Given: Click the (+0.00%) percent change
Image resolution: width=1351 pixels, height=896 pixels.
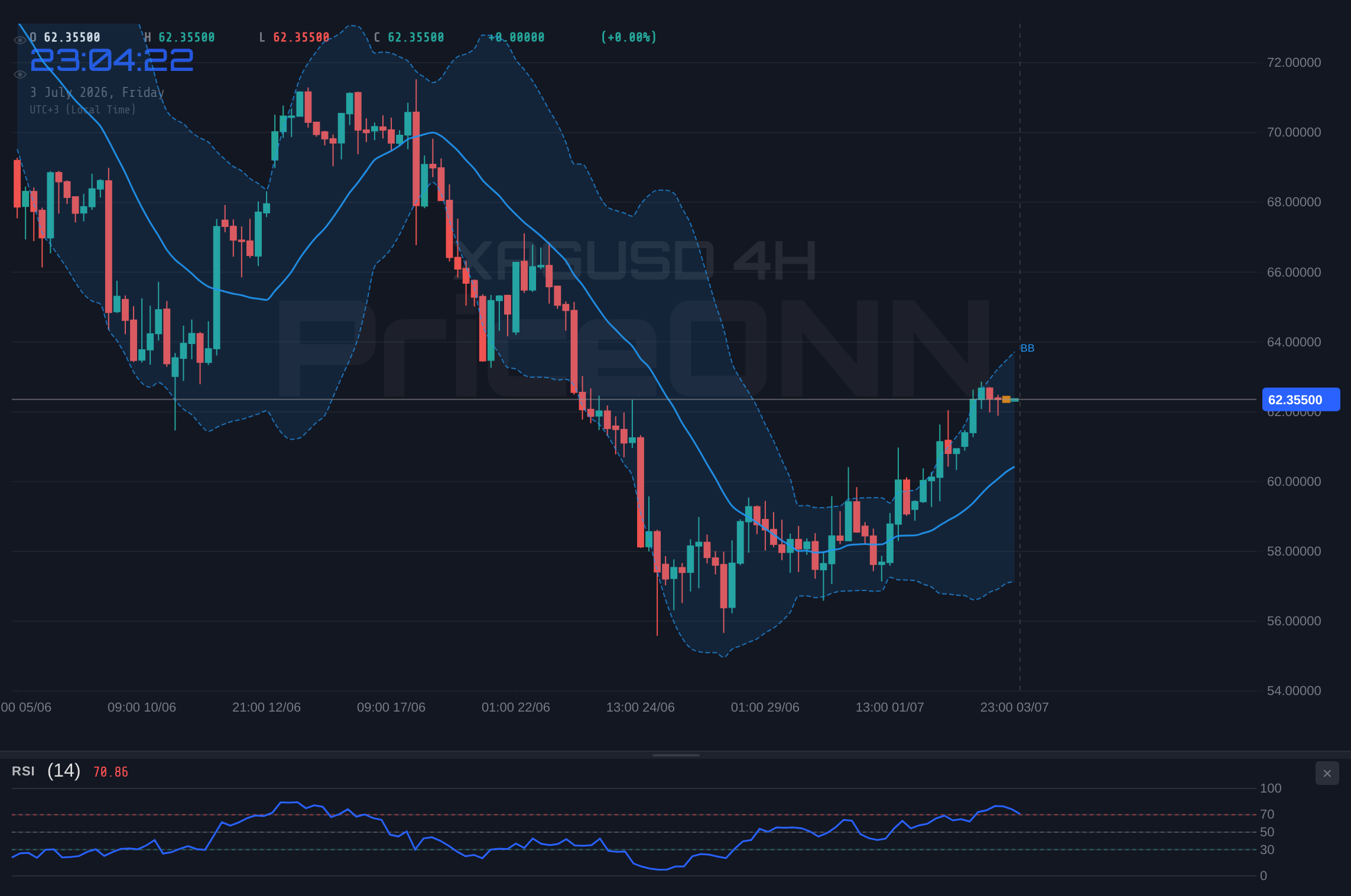Looking at the screenshot, I should coord(629,37).
